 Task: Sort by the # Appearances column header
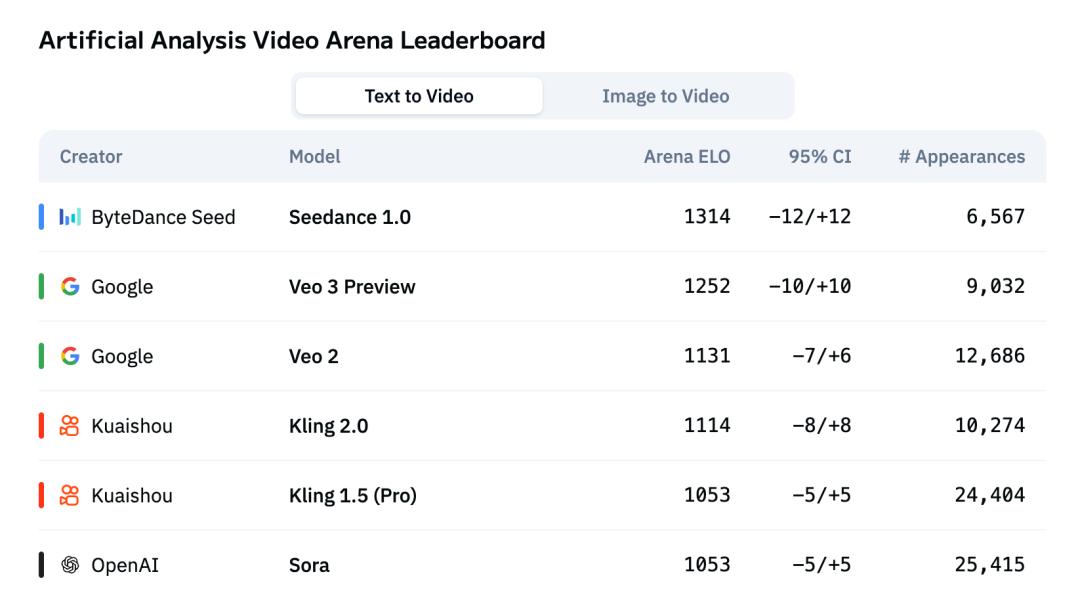(961, 157)
